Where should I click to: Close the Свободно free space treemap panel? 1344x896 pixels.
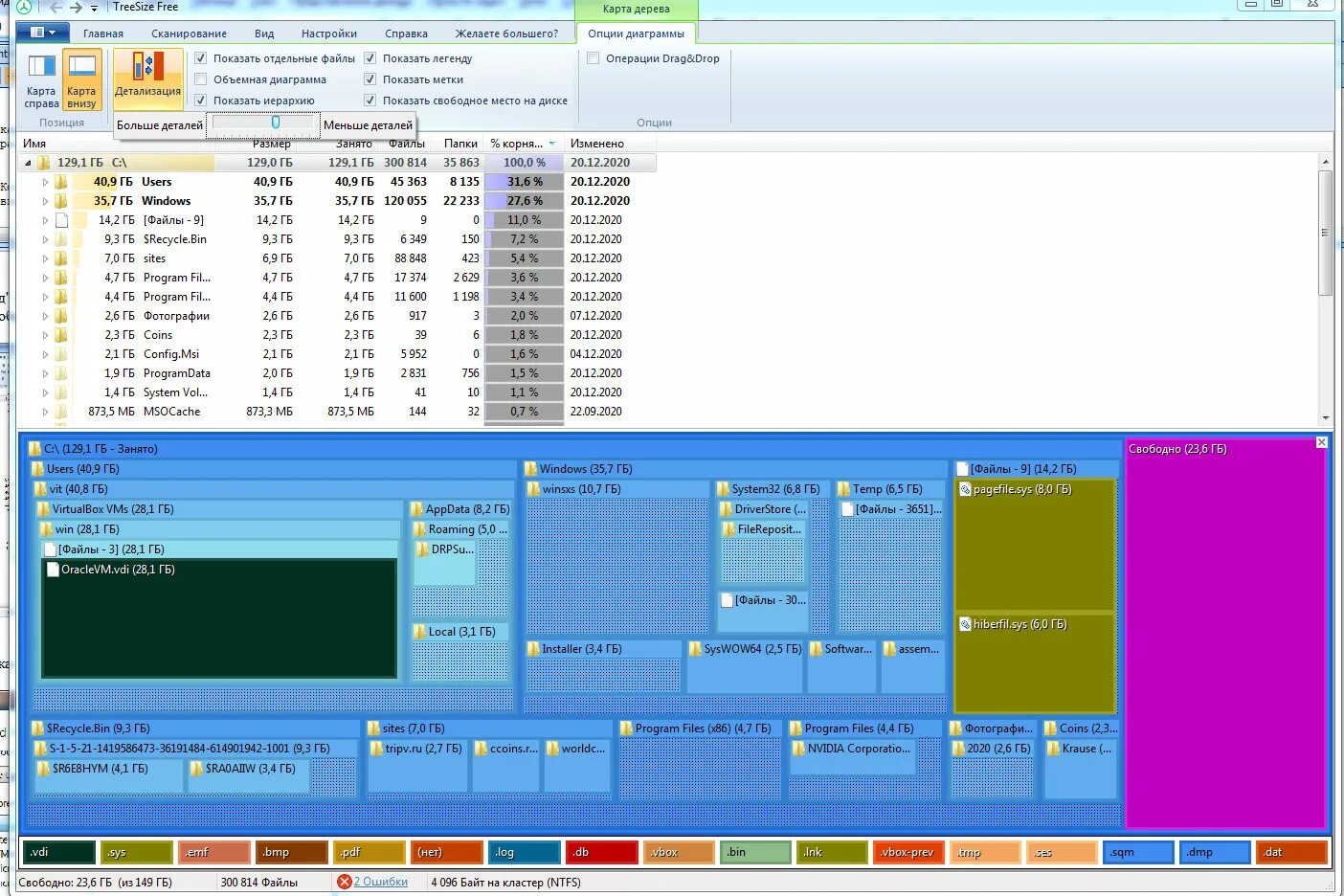click(x=1321, y=442)
